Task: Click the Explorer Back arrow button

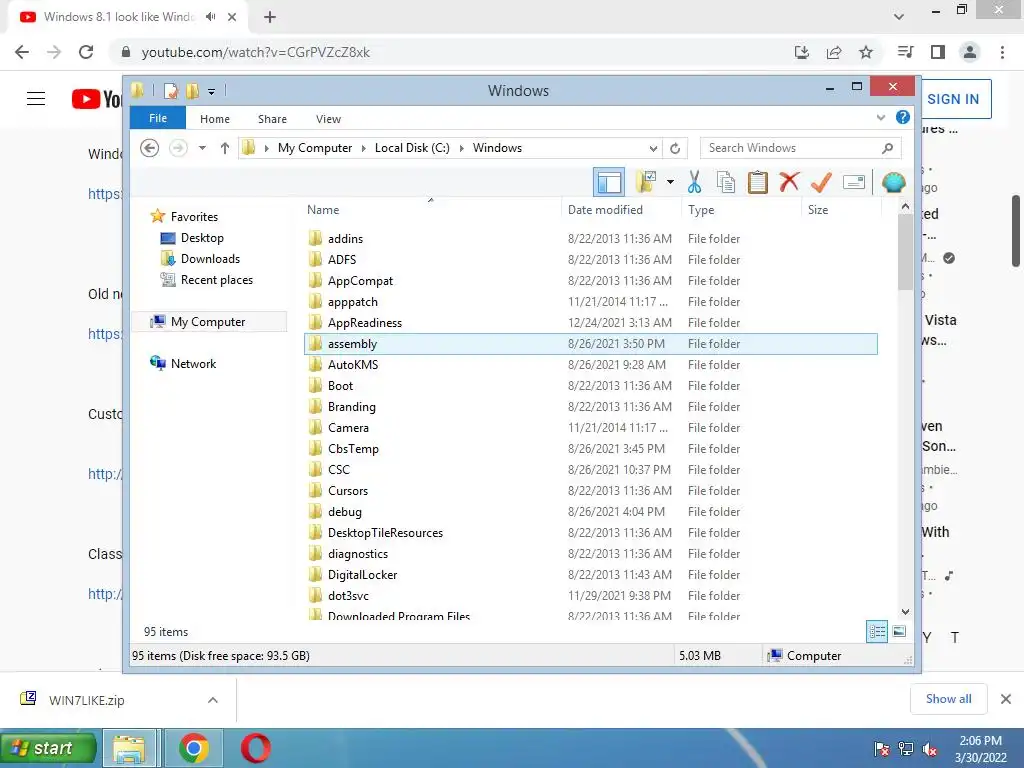Action: pos(150,148)
